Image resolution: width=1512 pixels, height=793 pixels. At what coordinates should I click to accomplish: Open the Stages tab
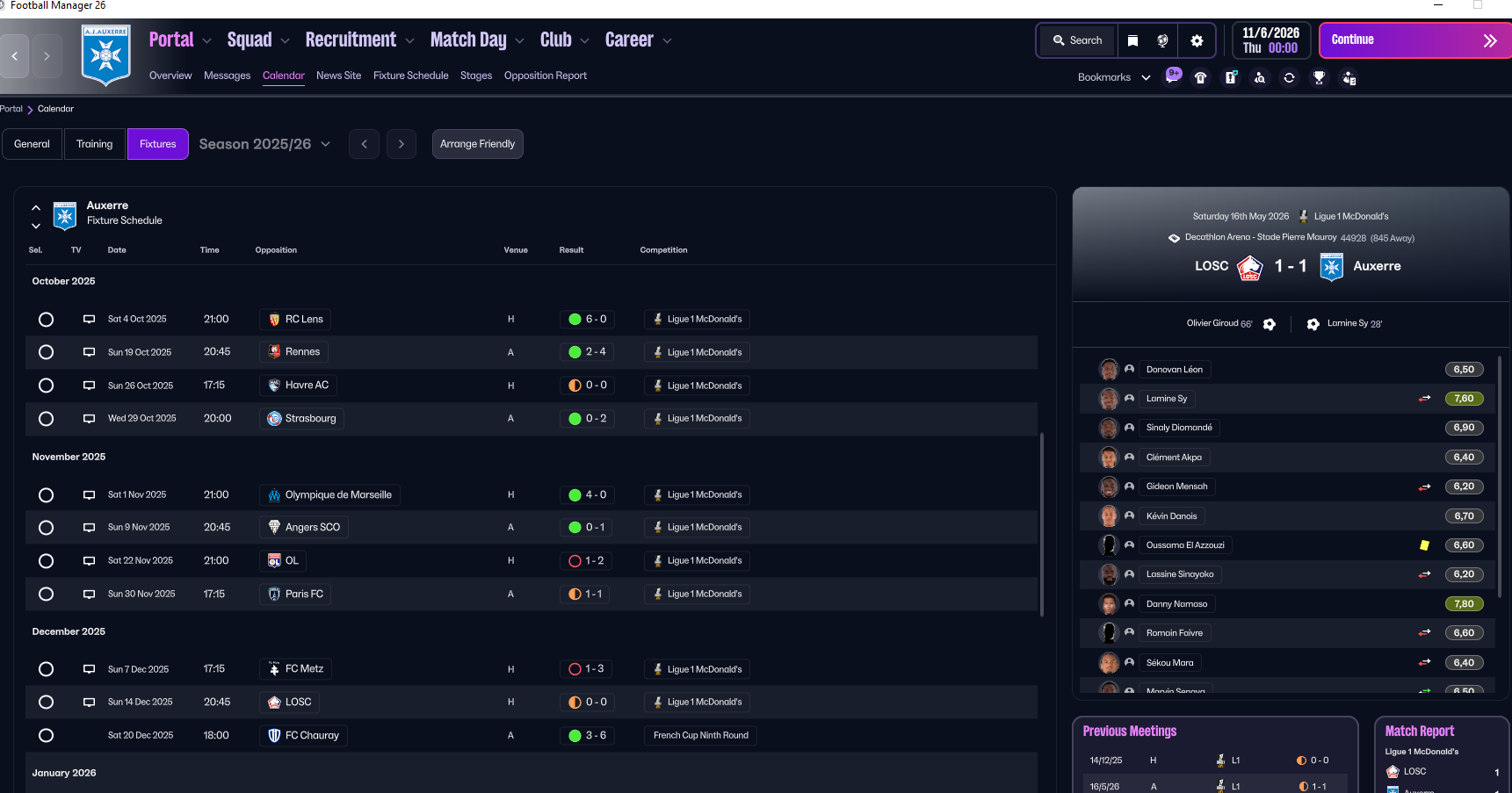[475, 76]
